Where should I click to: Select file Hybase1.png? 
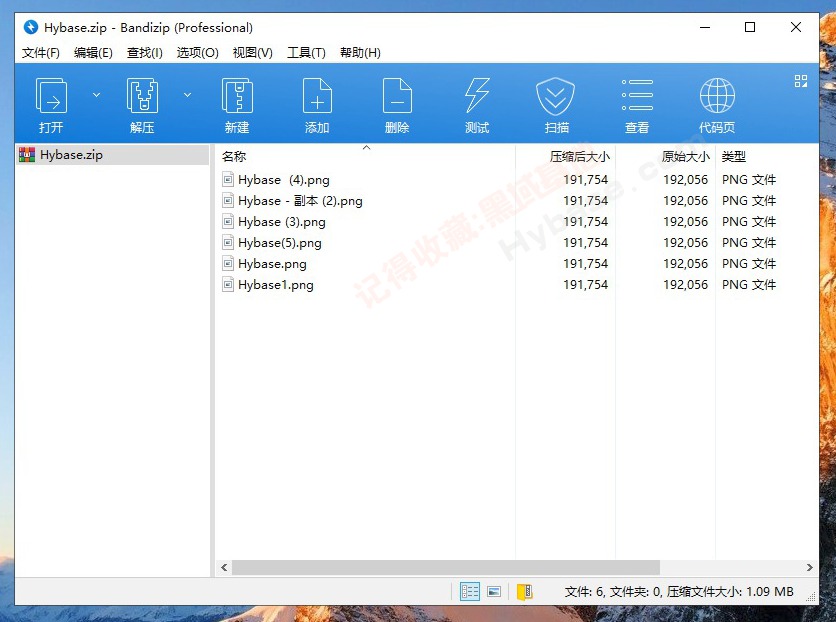tap(276, 285)
